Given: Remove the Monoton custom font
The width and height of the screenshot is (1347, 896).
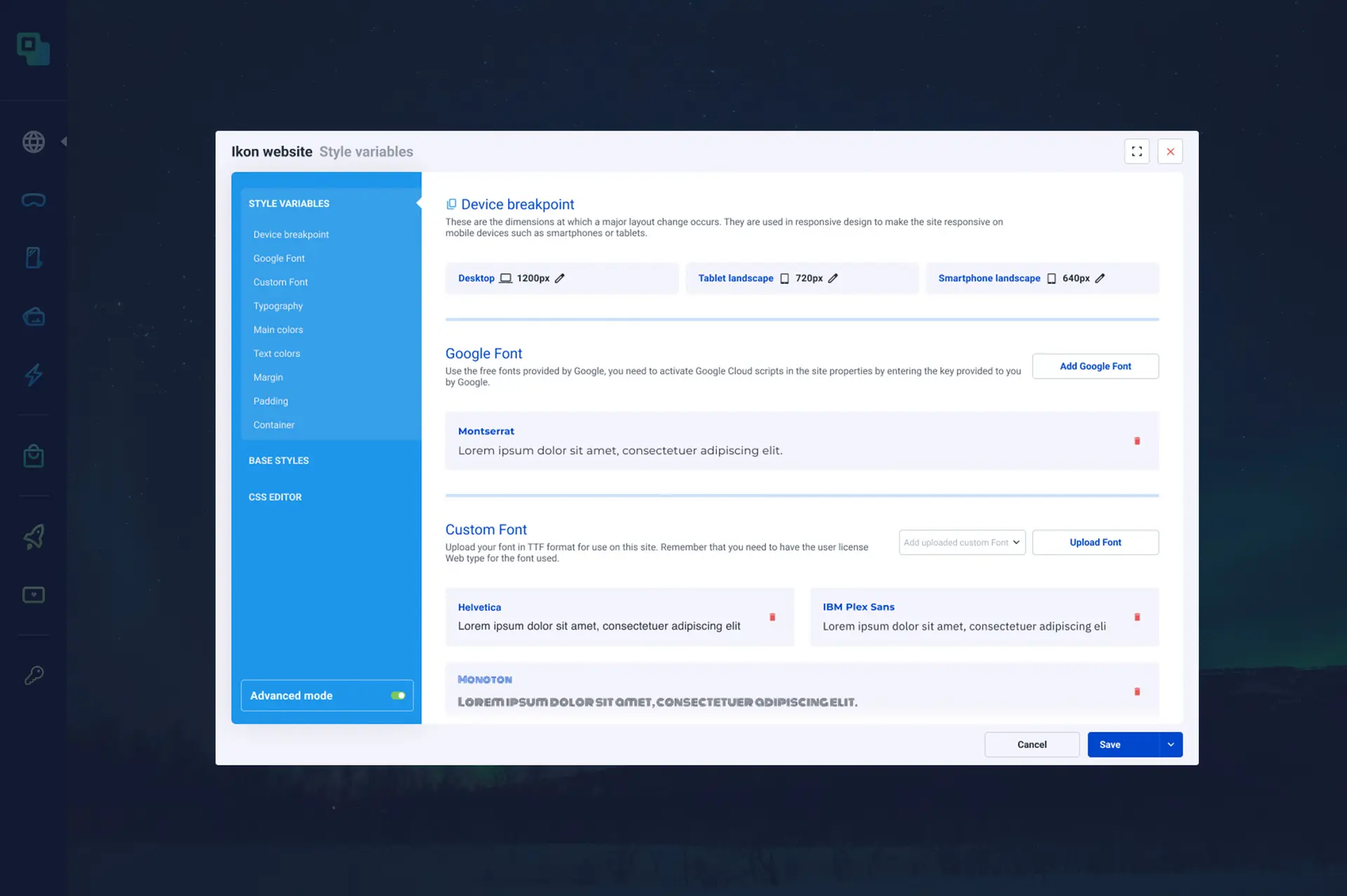Looking at the screenshot, I should (x=1137, y=691).
